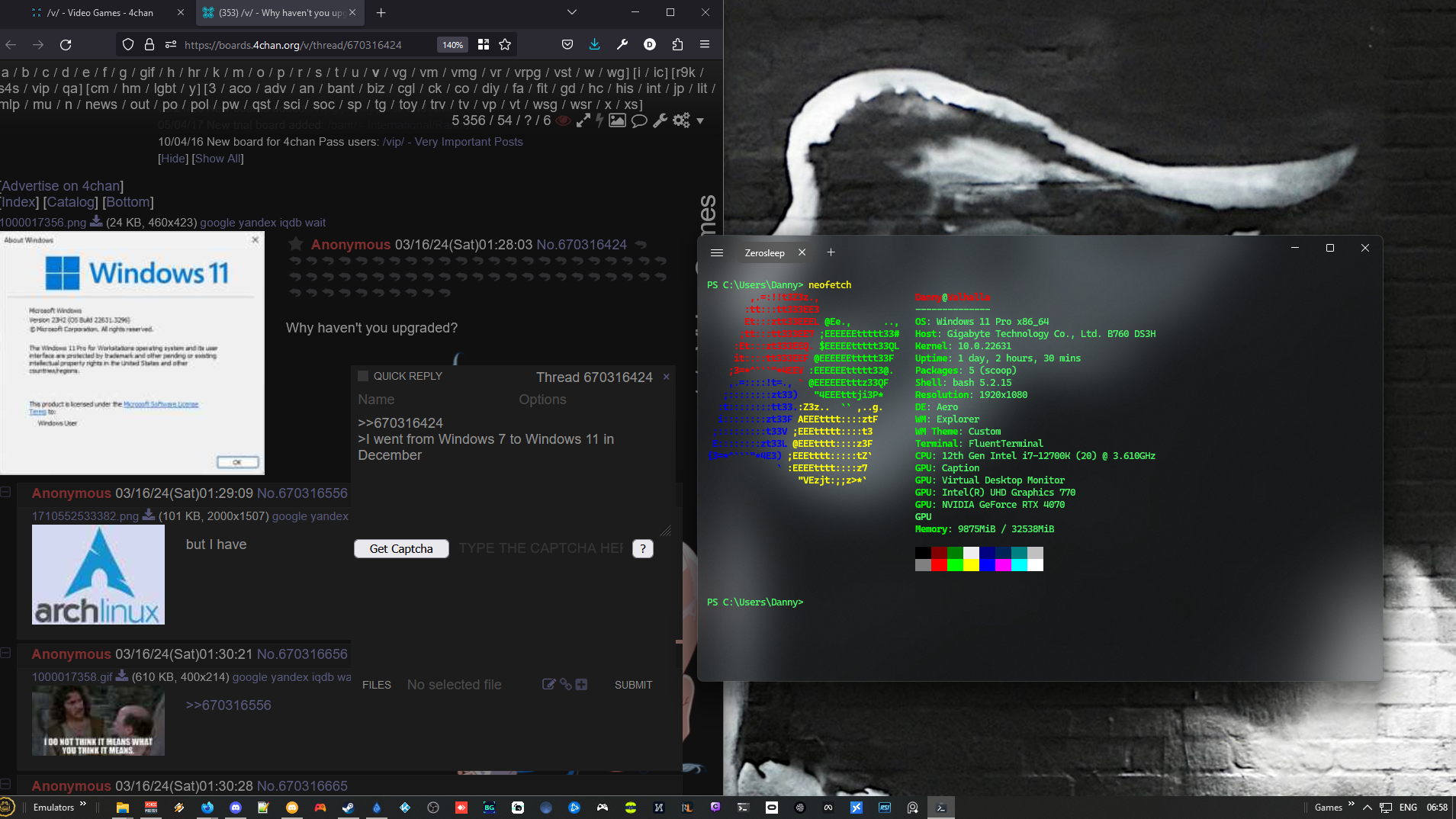Collapse the 01:30:21 reply with minus box
Image resolution: width=1456 pixels, height=819 pixels.
tap(5, 653)
